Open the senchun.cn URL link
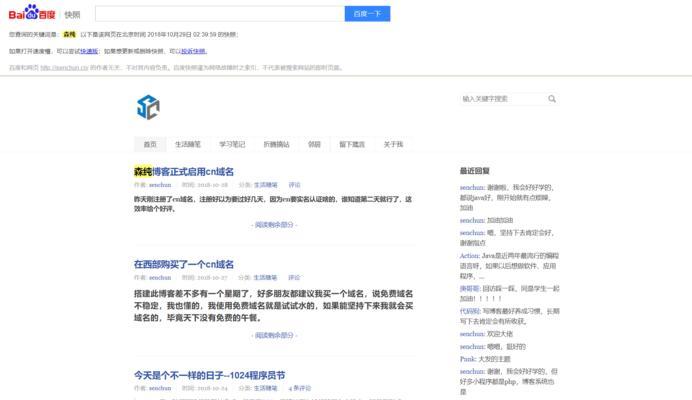The height and width of the screenshot is (400, 692). (x=64, y=68)
